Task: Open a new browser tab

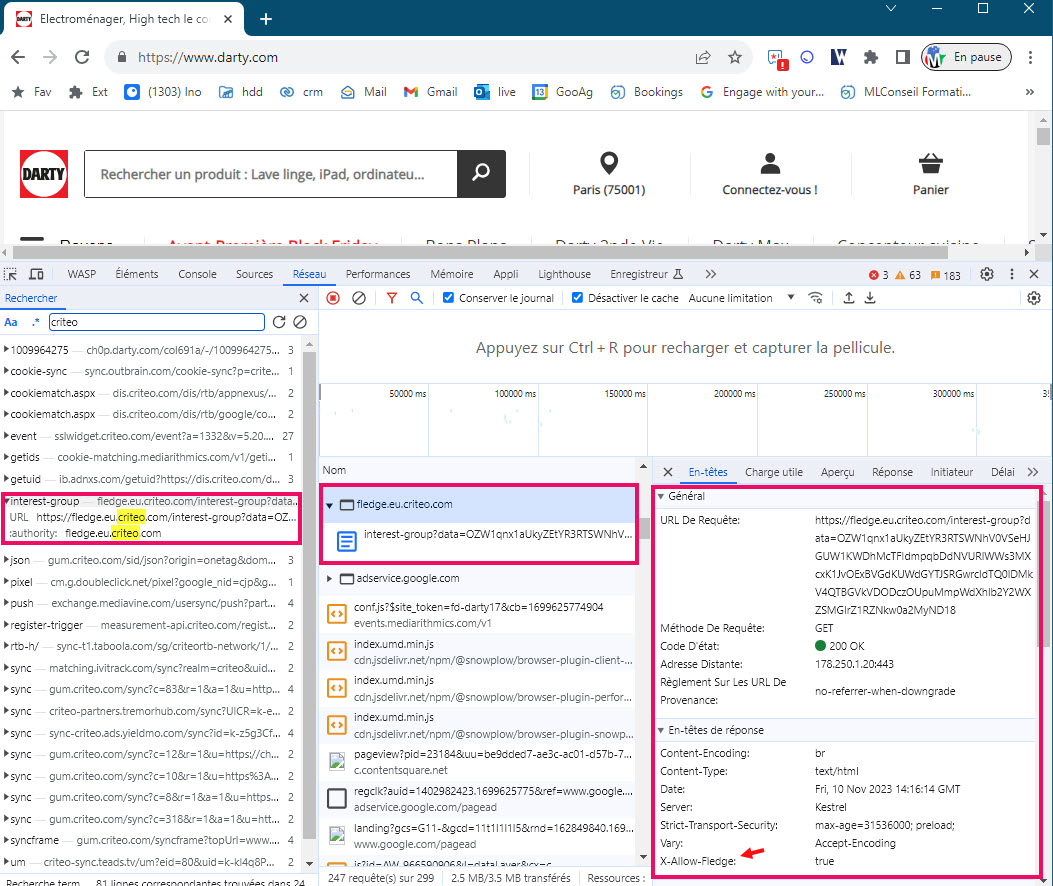Action: point(266,19)
